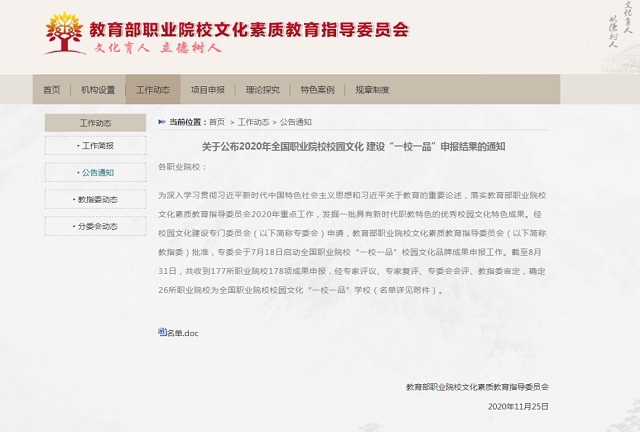View 教指委动态 from the left sidebar
The image size is (640, 432).
(97, 199)
